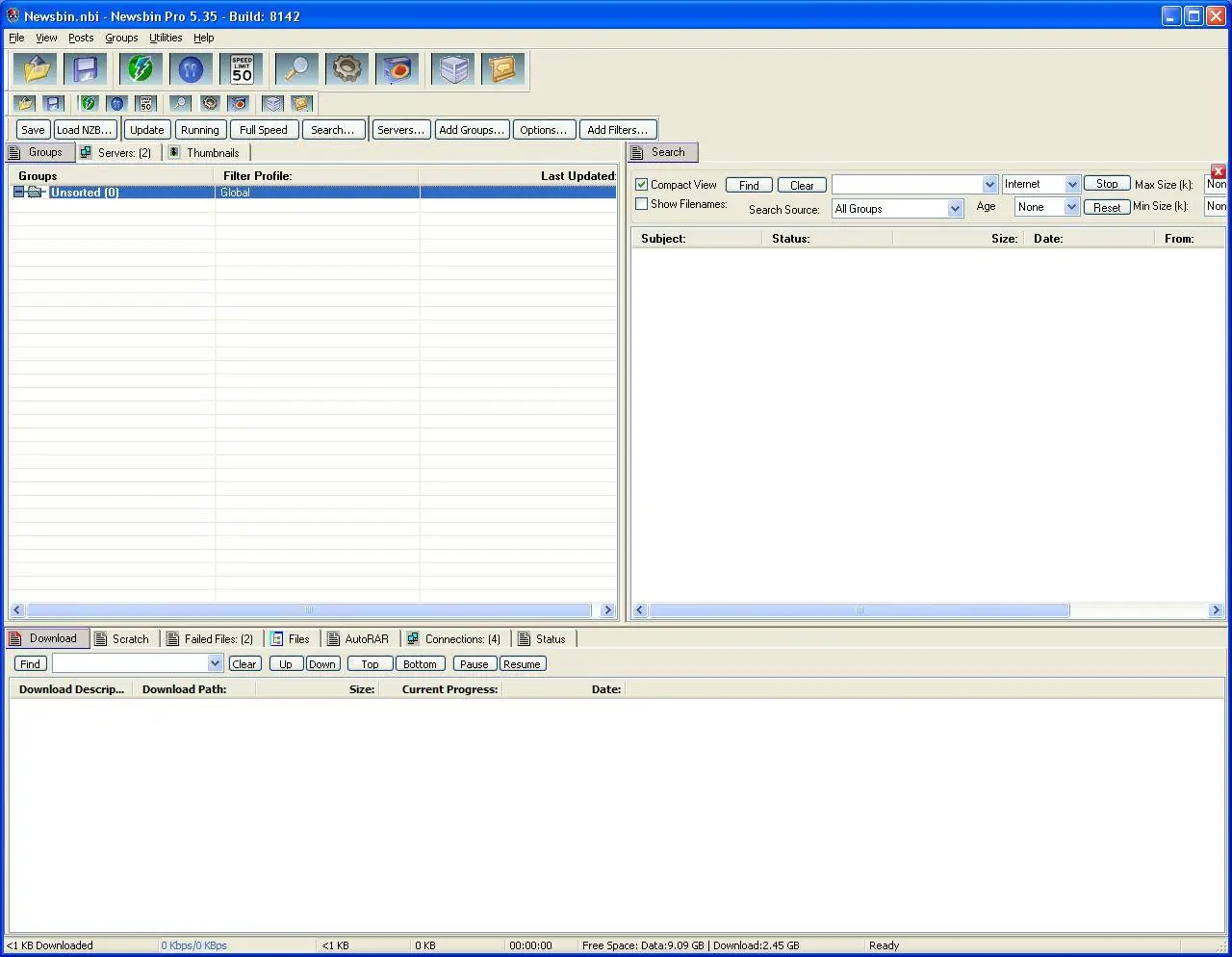The image size is (1232, 957).
Task: Enable the Show Filenames checkbox
Action: coord(642,204)
